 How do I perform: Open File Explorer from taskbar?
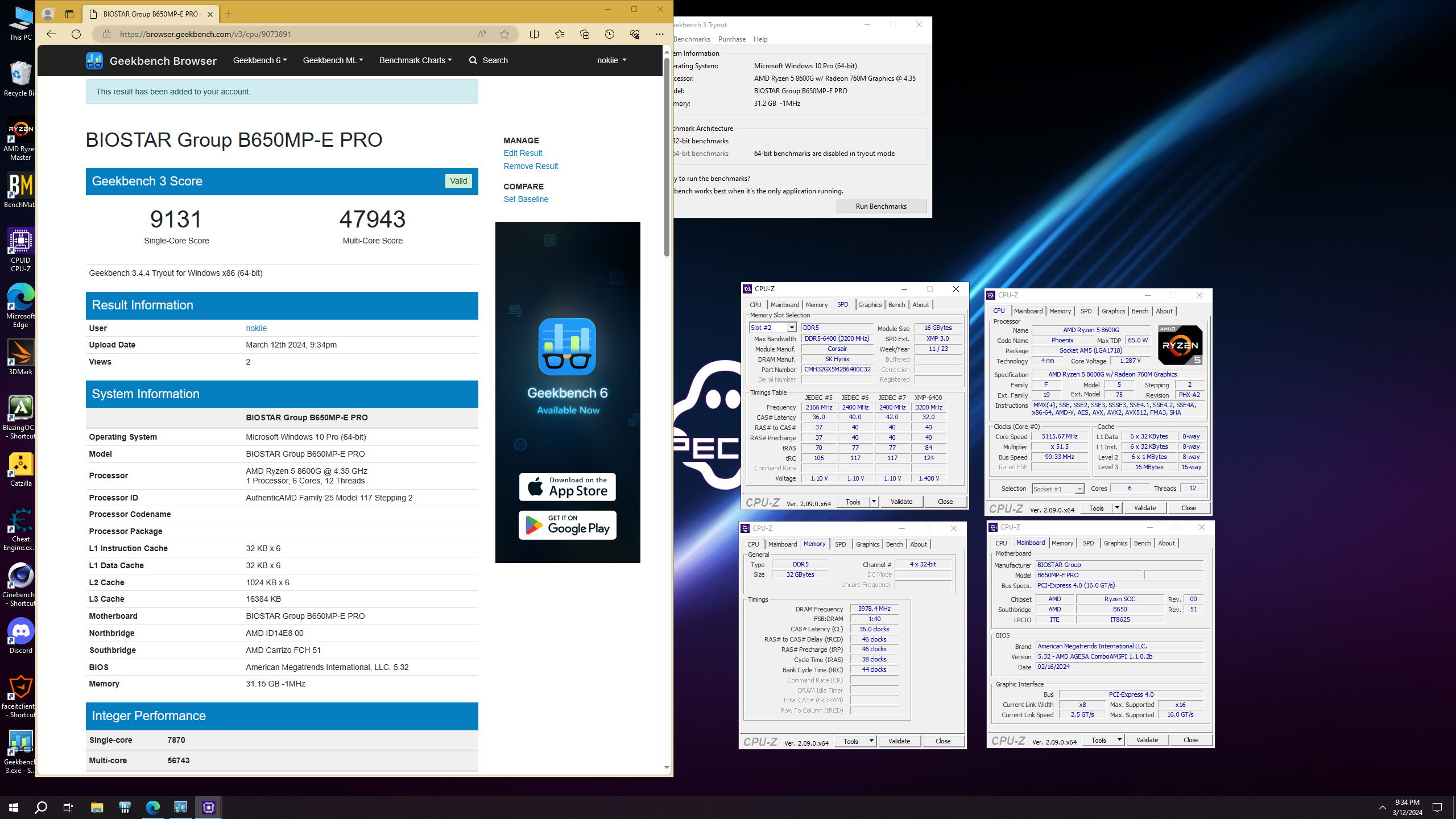click(x=97, y=807)
